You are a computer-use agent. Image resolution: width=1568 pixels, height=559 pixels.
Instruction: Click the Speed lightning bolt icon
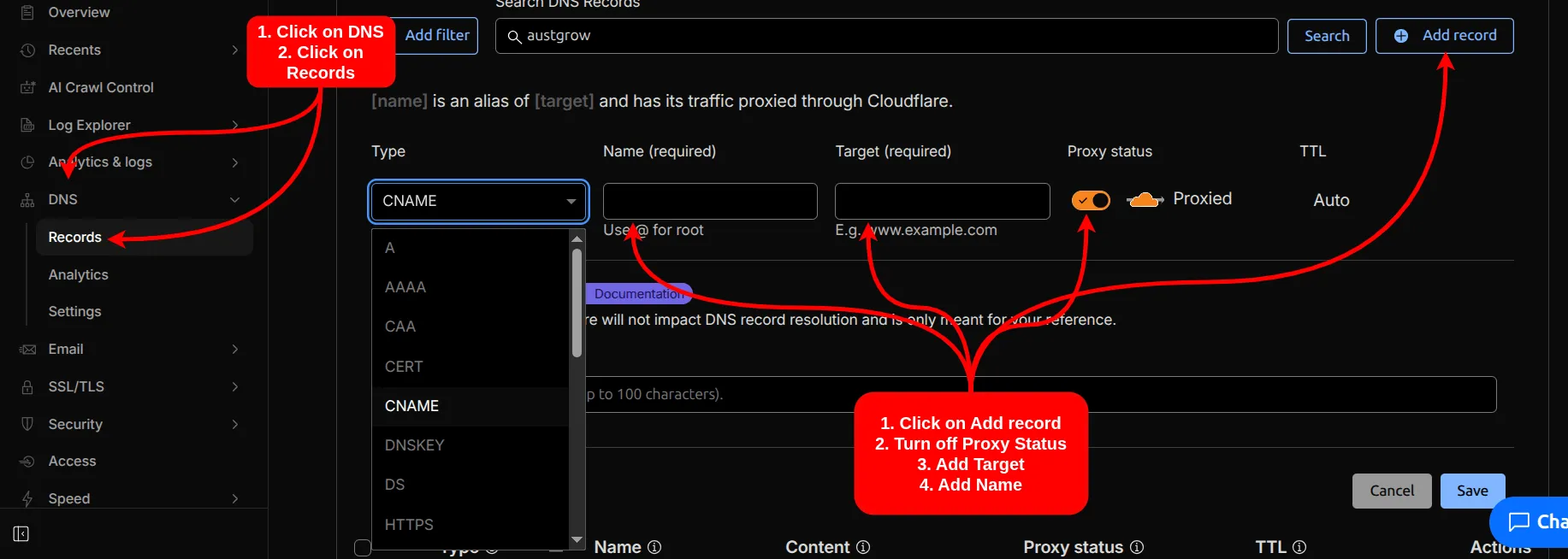27,498
